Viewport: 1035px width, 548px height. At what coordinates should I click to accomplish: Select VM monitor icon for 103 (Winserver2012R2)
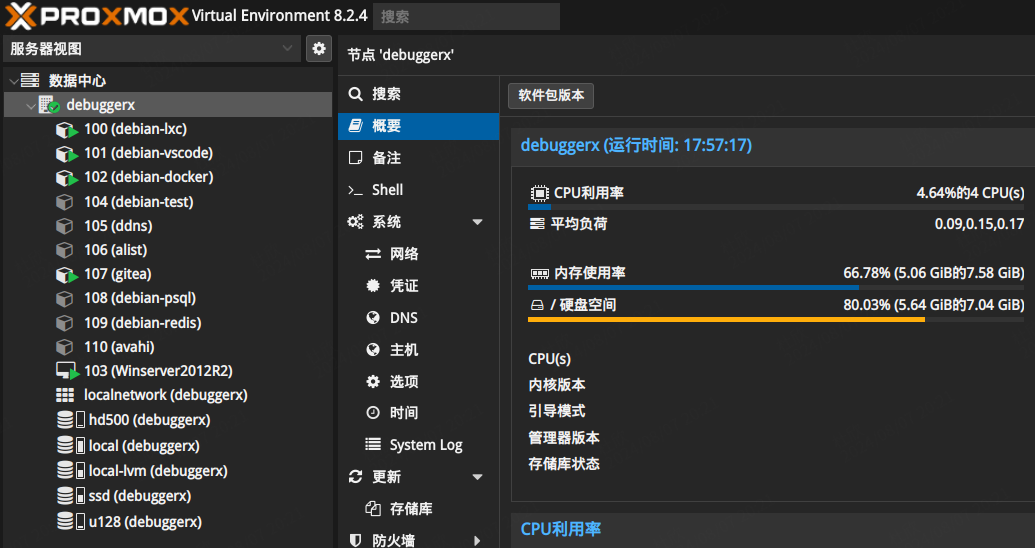click(67, 371)
